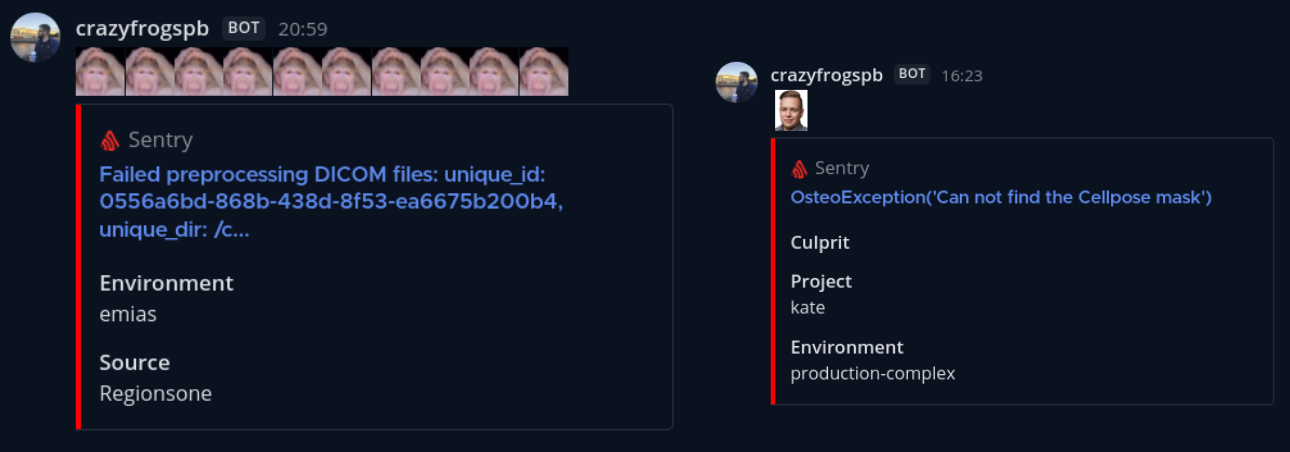
Task: Click the BOT badge next to 16:23
Action: pyautogui.click(x=911, y=74)
